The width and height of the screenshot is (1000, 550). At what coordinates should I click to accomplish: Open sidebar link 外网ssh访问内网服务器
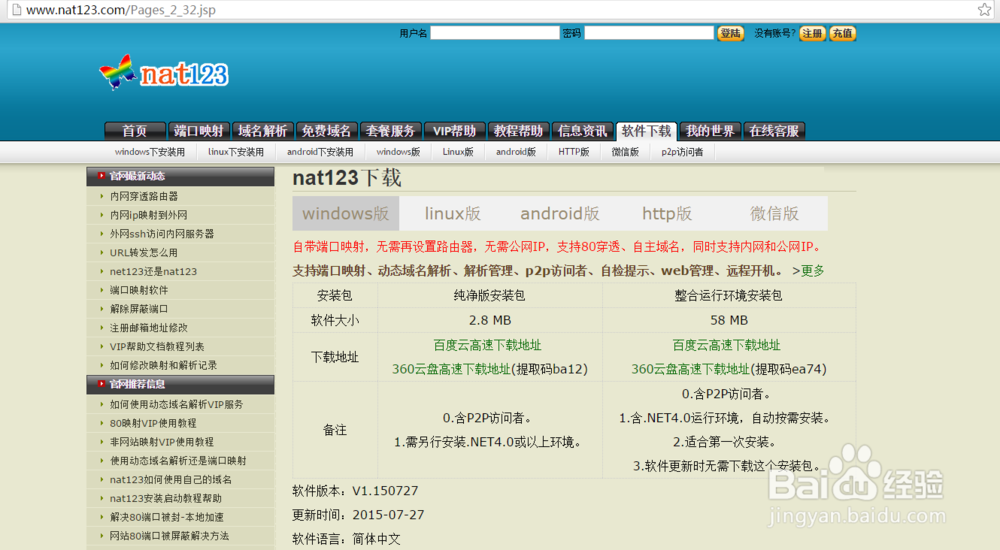tap(162, 234)
